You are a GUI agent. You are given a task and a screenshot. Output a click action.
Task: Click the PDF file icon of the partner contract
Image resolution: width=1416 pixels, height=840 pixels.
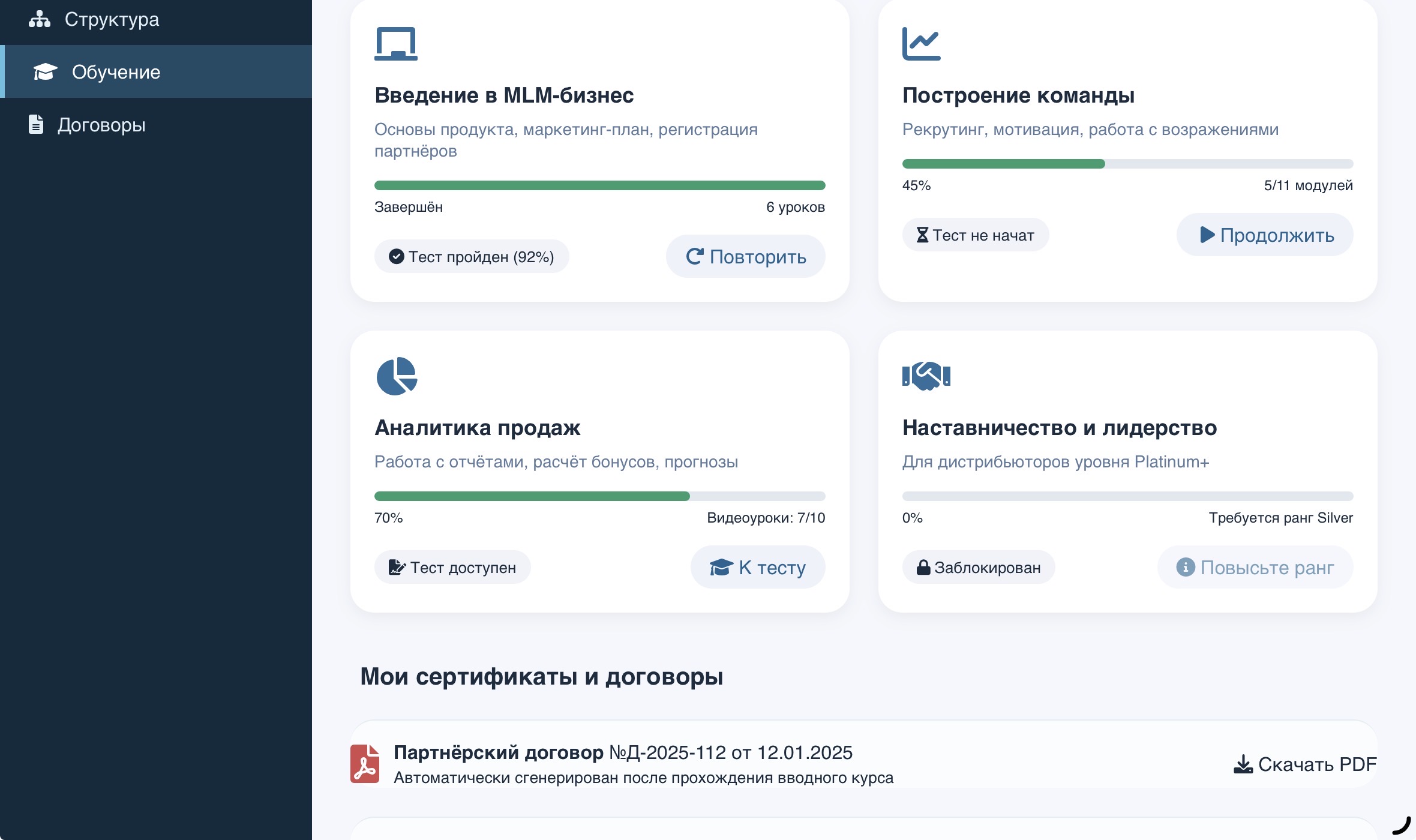365,764
